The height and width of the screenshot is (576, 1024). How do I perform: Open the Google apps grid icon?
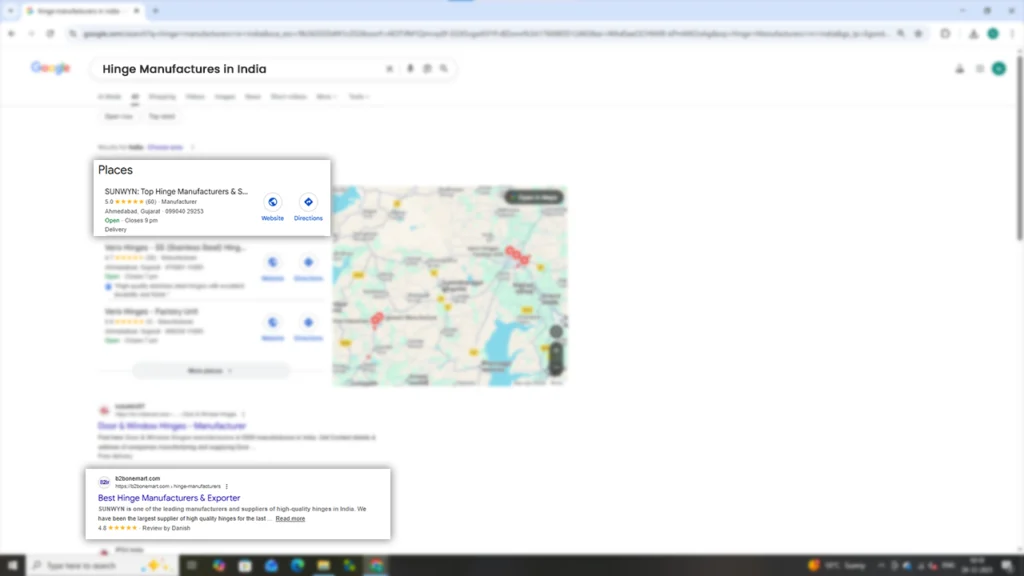[x=978, y=68]
